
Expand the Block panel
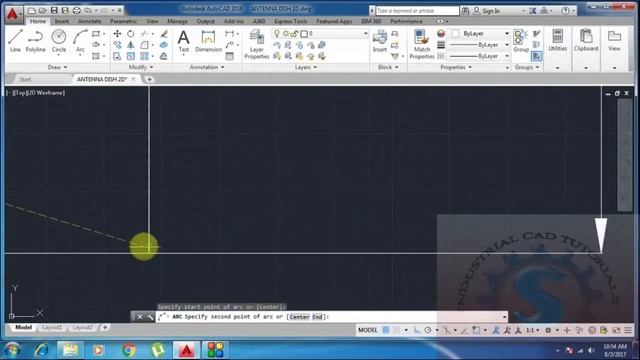tap(388, 67)
